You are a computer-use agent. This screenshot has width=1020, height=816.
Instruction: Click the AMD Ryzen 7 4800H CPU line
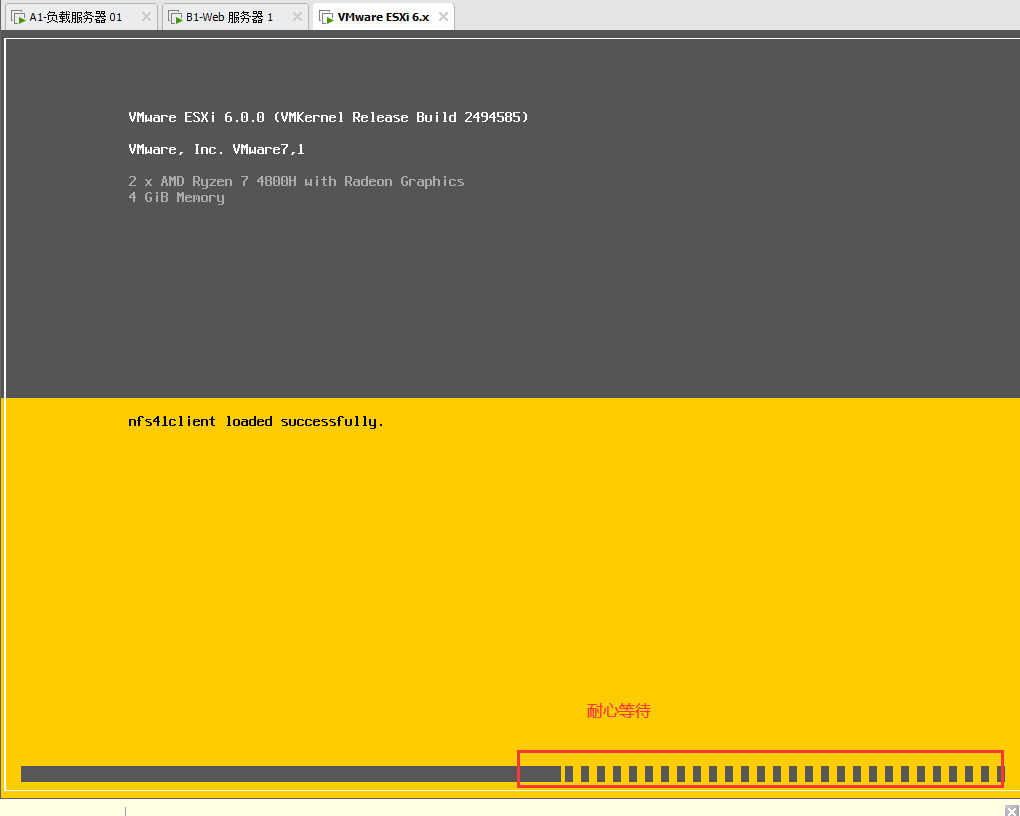pos(296,181)
